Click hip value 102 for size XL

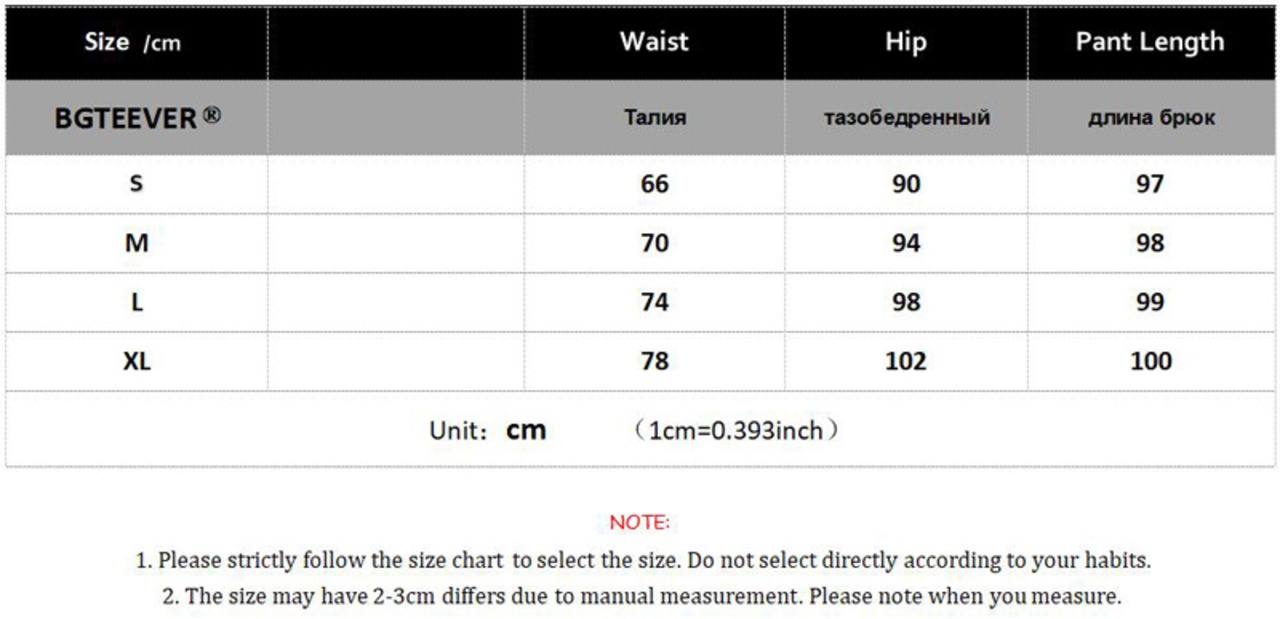pos(905,361)
